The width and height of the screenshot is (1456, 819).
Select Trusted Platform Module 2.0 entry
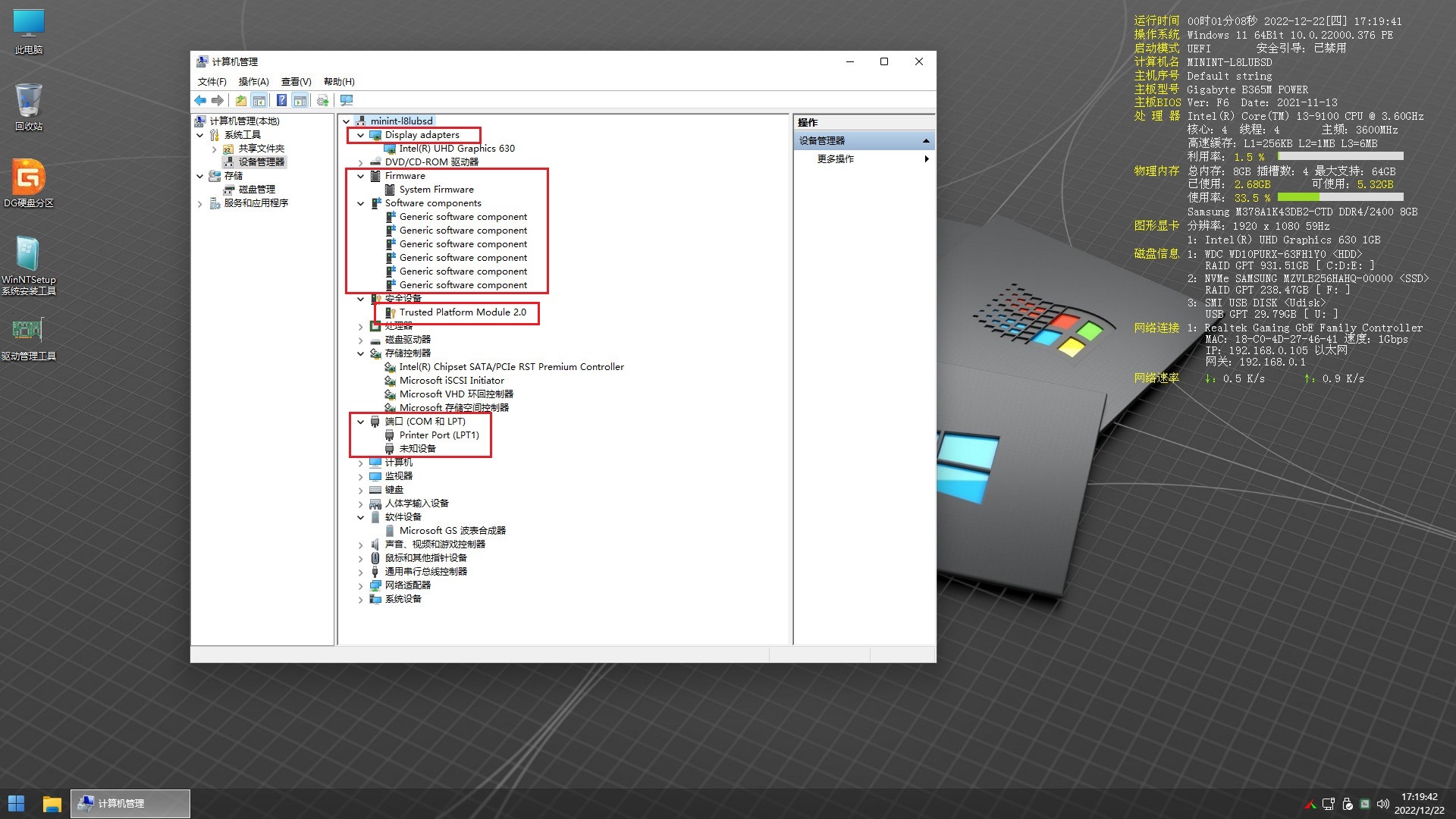[x=463, y=312]
